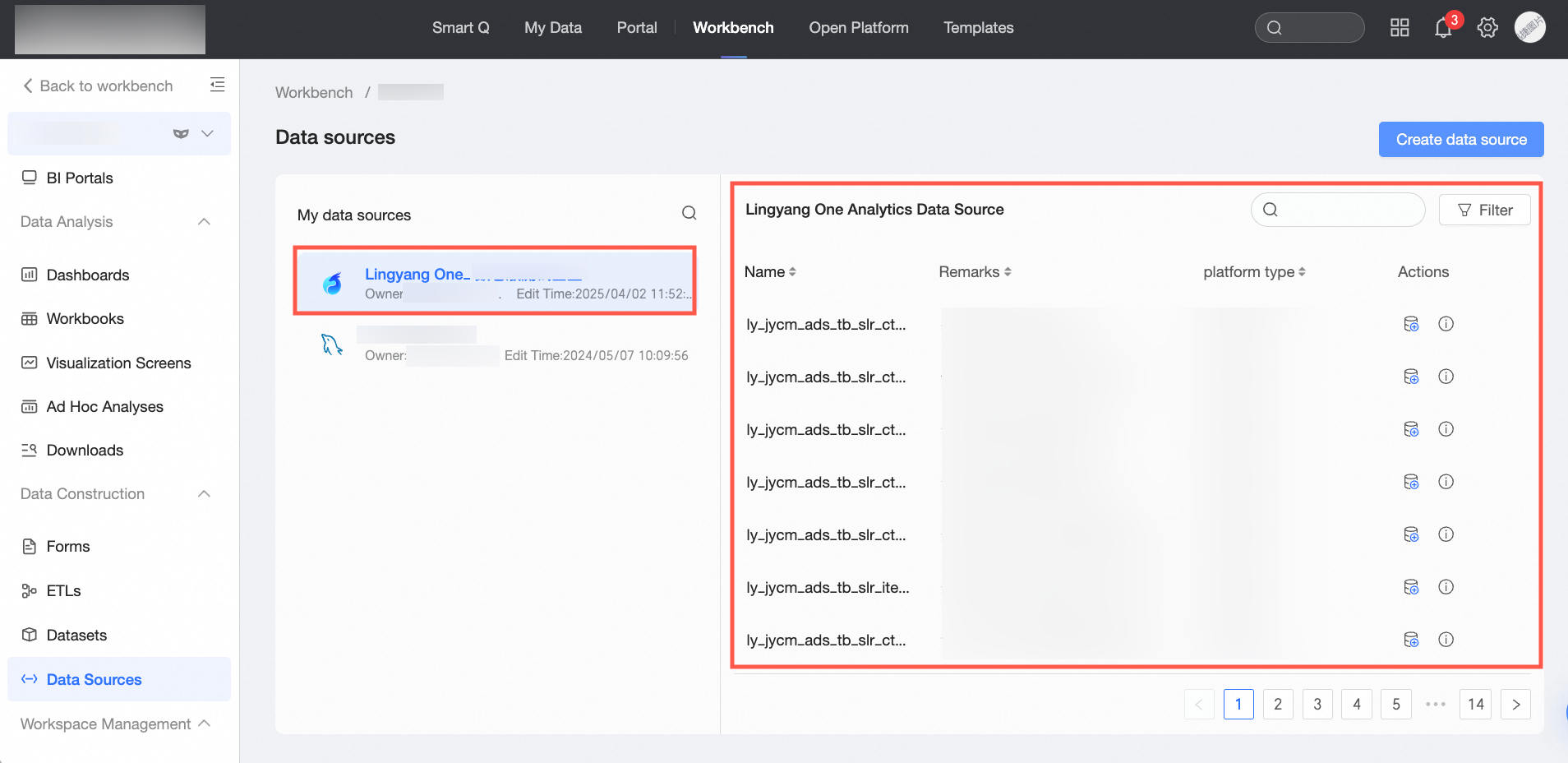Click Create data source button
This screenshot has width=1568, height=763.
[x=1461, y=140]
